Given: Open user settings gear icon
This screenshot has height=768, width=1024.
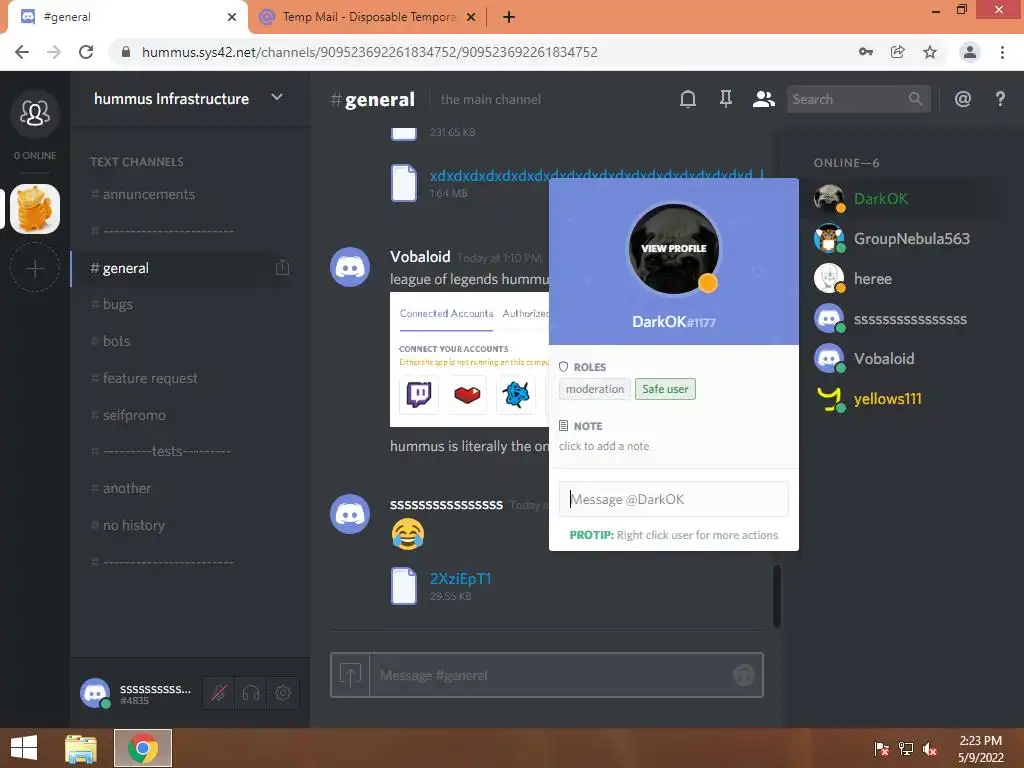Looking at the screenshot, I should pos(283,693).
